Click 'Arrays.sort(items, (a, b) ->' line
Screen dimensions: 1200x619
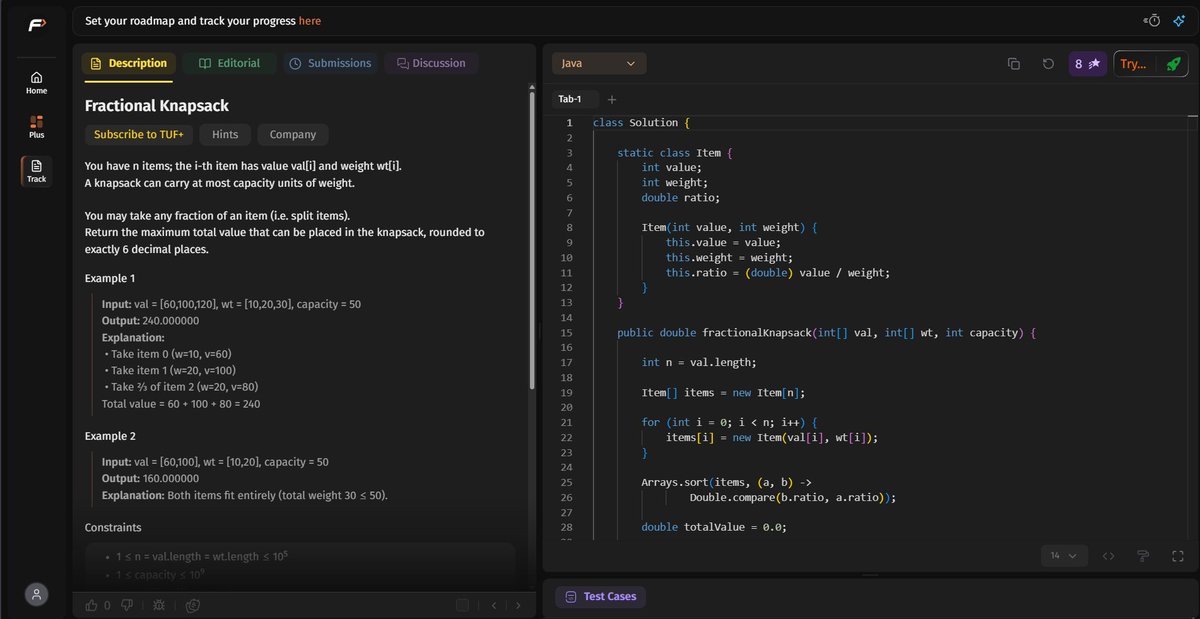coord(726,482)
